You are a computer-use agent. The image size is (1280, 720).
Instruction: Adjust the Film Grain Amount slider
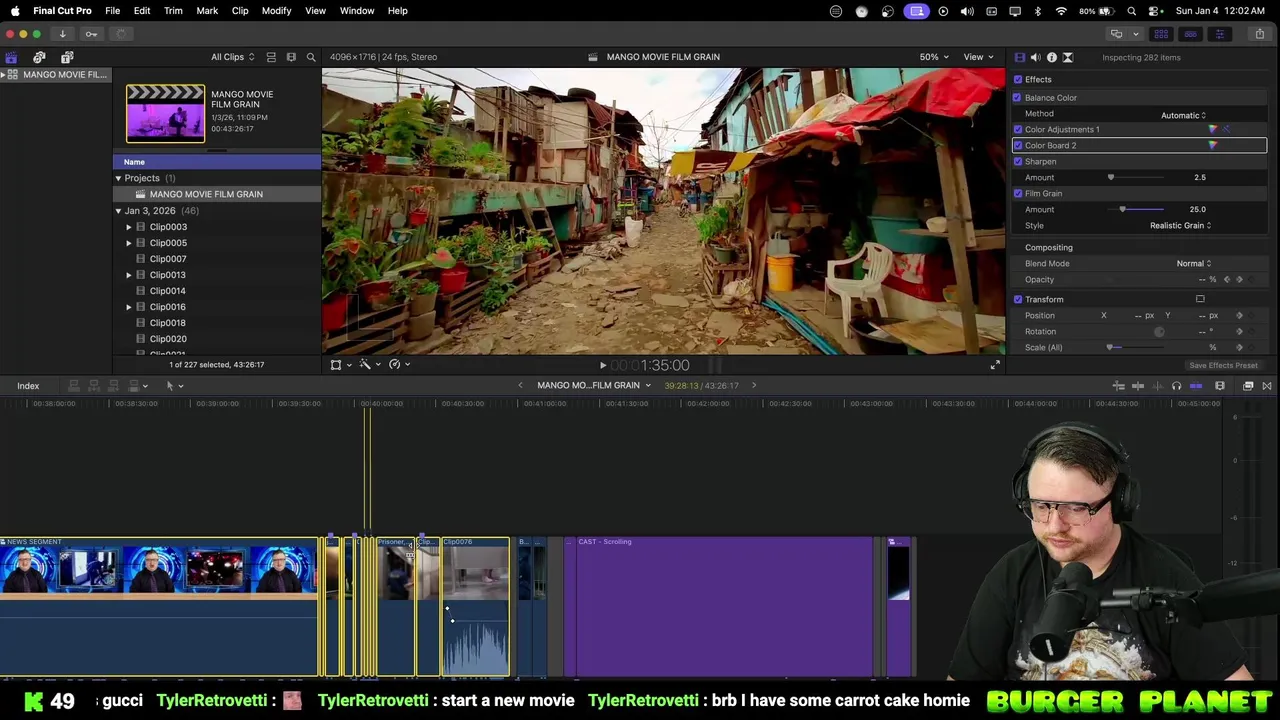[x=1123, y=210]
